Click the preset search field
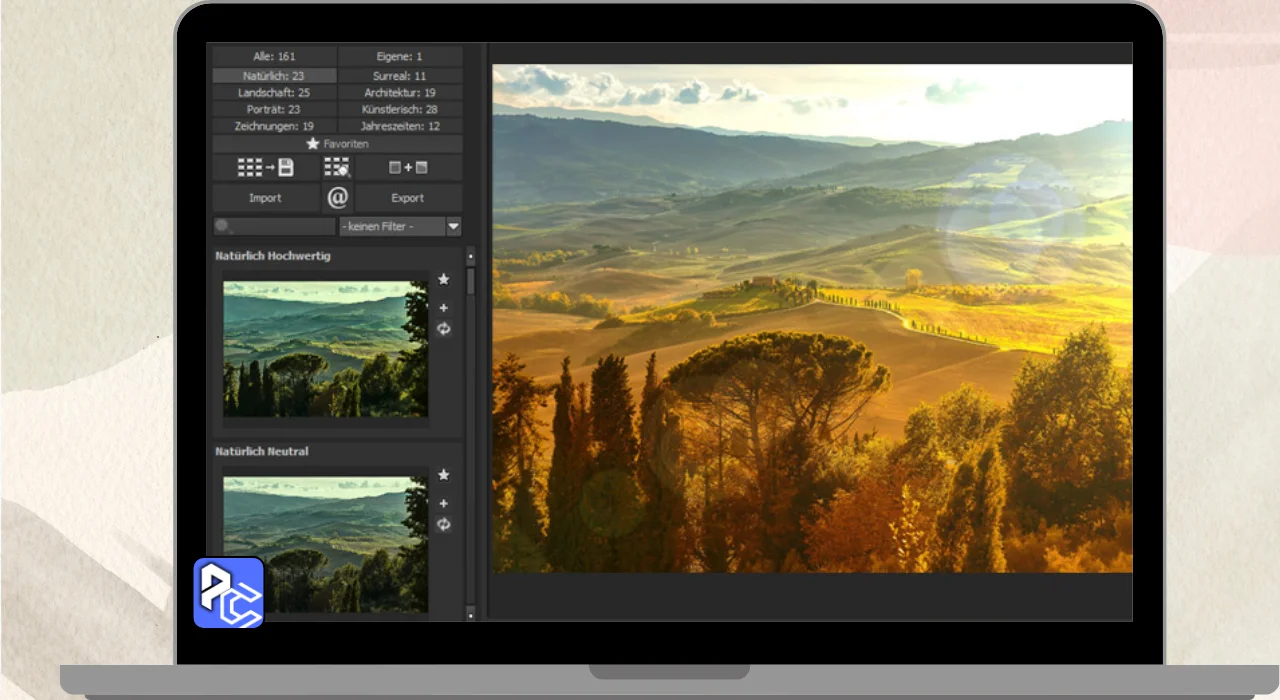This screenshot has height=700, width=1280. coord(274,227)
